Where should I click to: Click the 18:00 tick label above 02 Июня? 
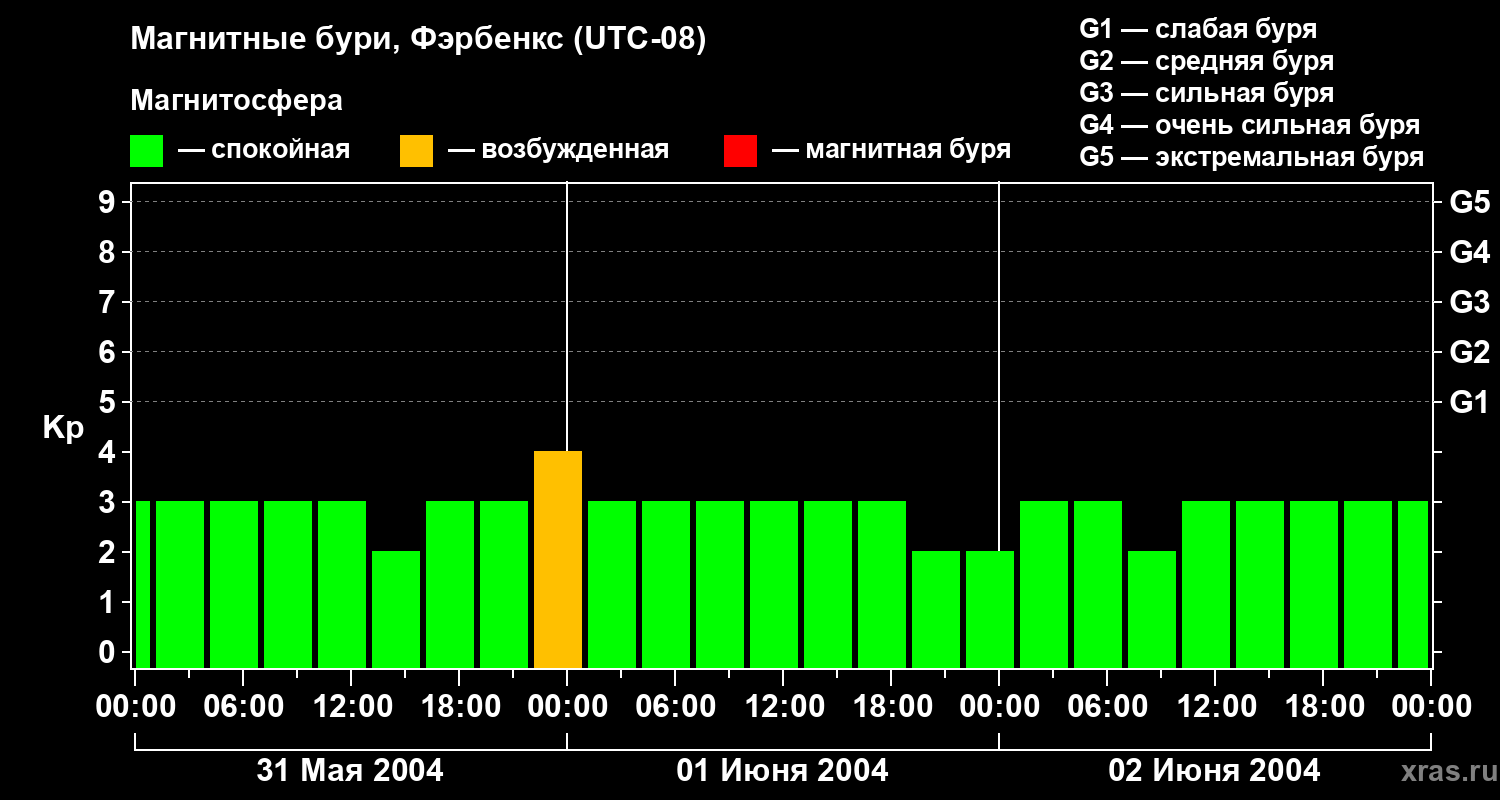coord(1323,707)
